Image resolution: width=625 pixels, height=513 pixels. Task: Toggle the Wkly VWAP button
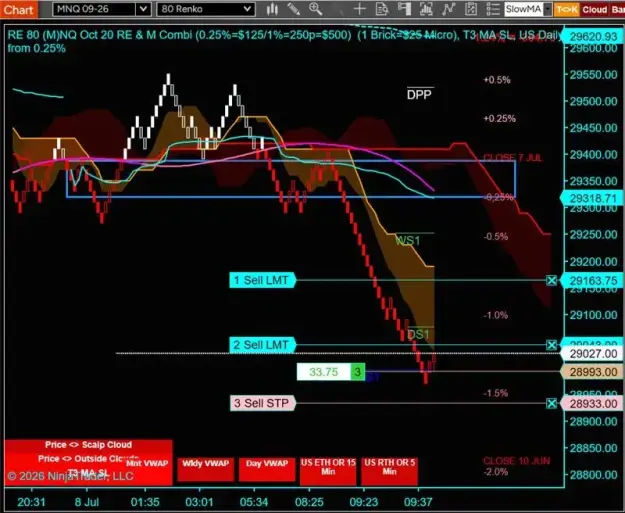205,469
